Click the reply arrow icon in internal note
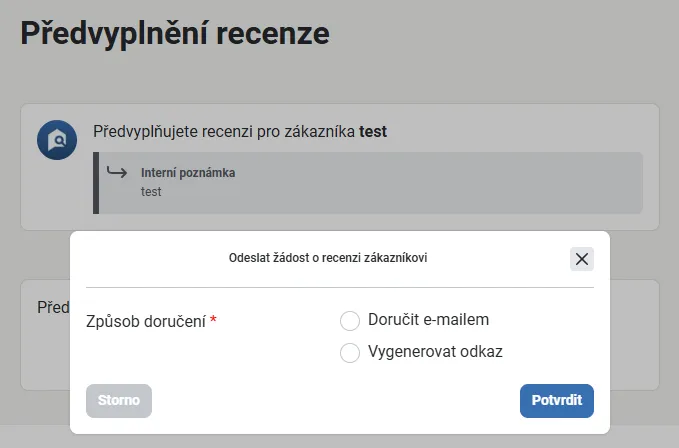The image size is (679, 448). [x=117, y=173]
